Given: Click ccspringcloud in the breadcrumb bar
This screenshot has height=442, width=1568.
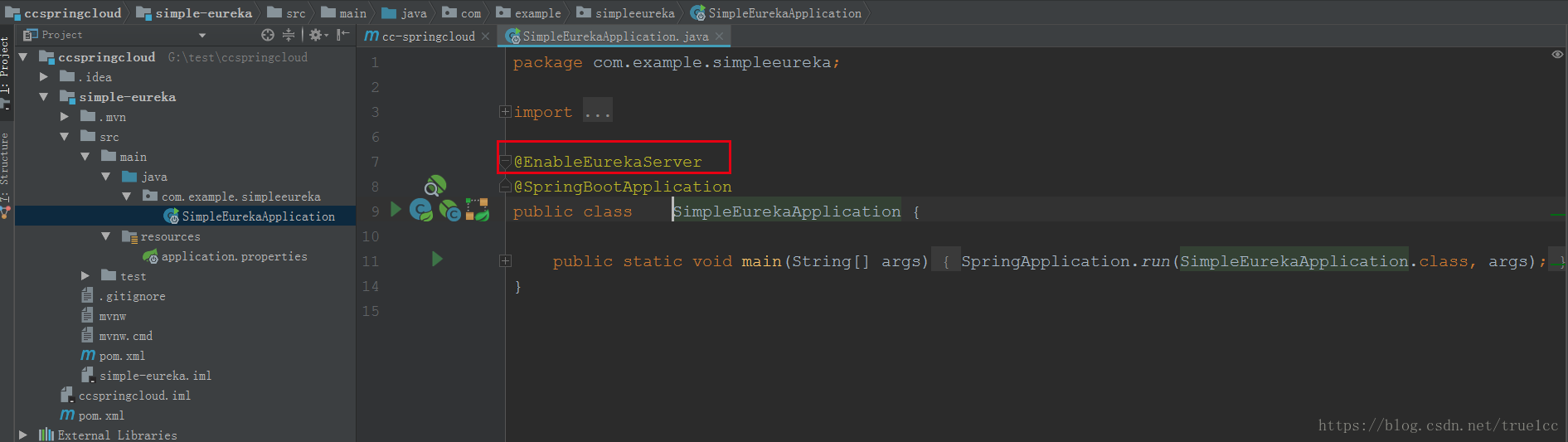Looking at the screenshot, I should point(64,13).
